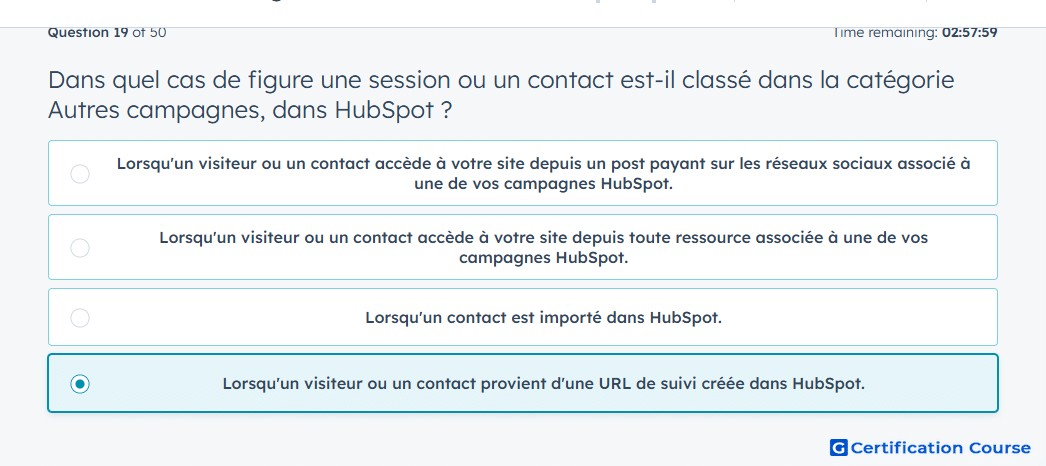Click the text 'Lorsqu'un contact est importé dans HubSpot'
This screenshot has width=1046, height=466.
(544, 318)
